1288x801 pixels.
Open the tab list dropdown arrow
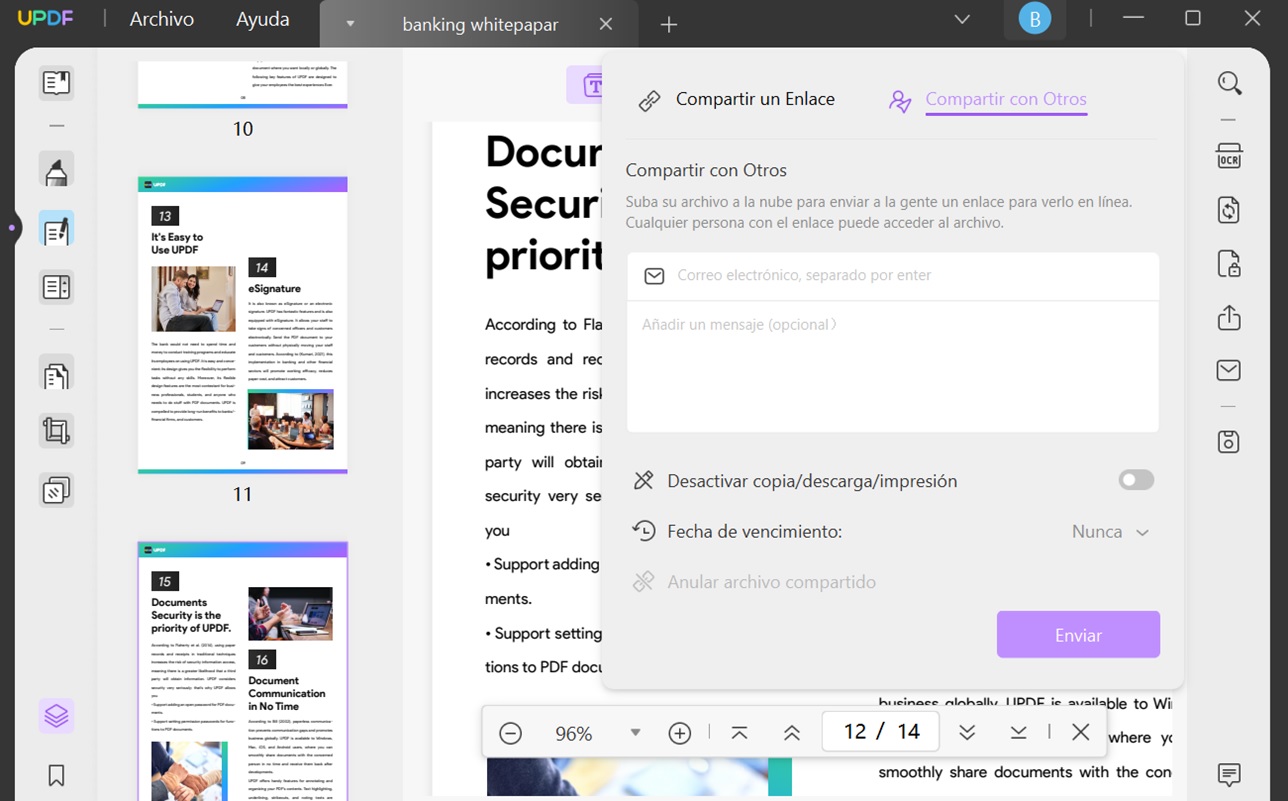pyautogui.click(x=350, y=24)
